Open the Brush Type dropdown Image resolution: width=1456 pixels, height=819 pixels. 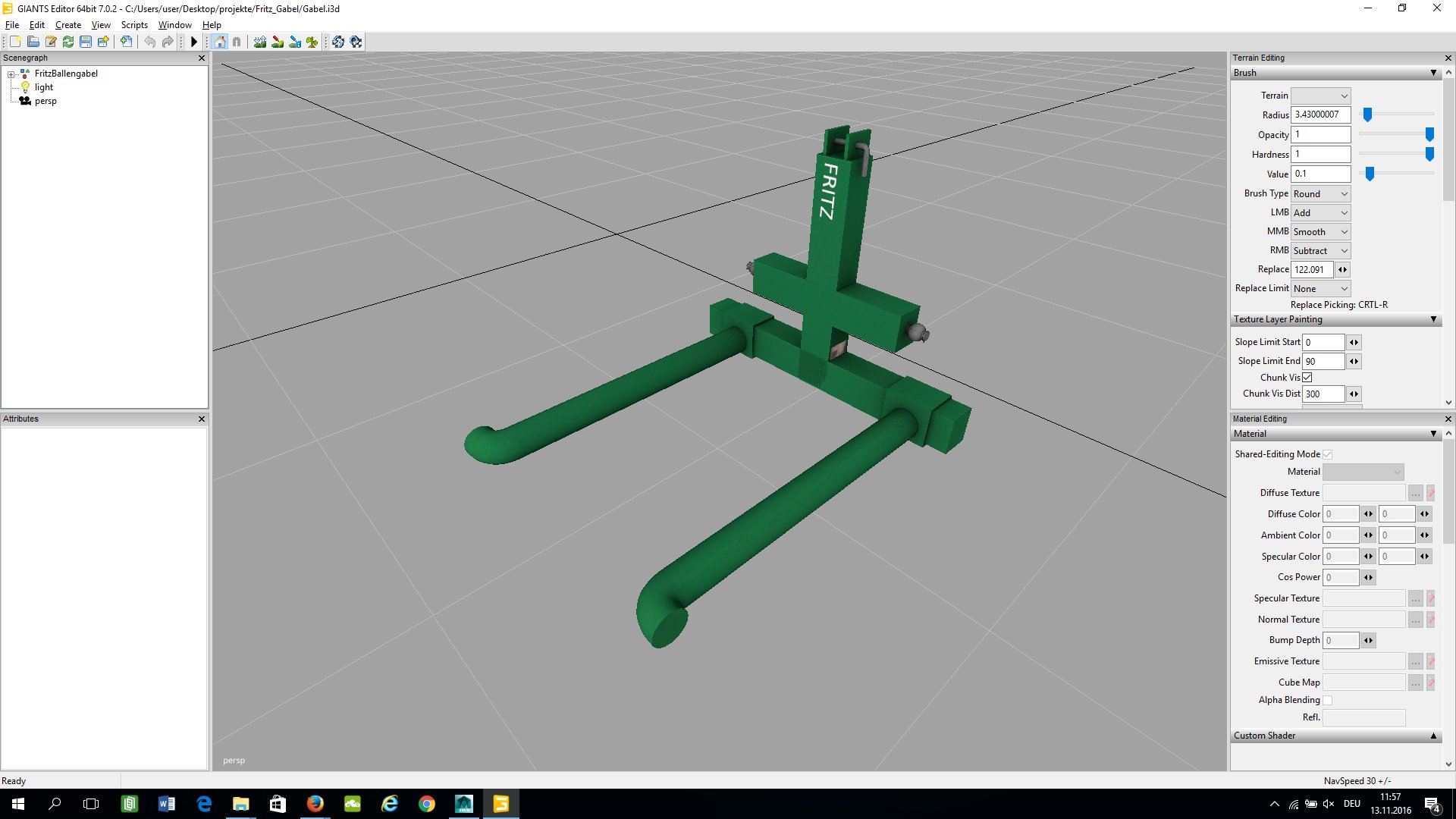coord(1320,193)
